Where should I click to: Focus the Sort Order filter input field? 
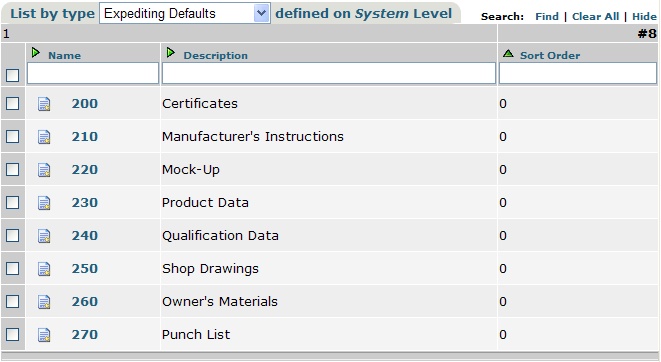[578, 73]
